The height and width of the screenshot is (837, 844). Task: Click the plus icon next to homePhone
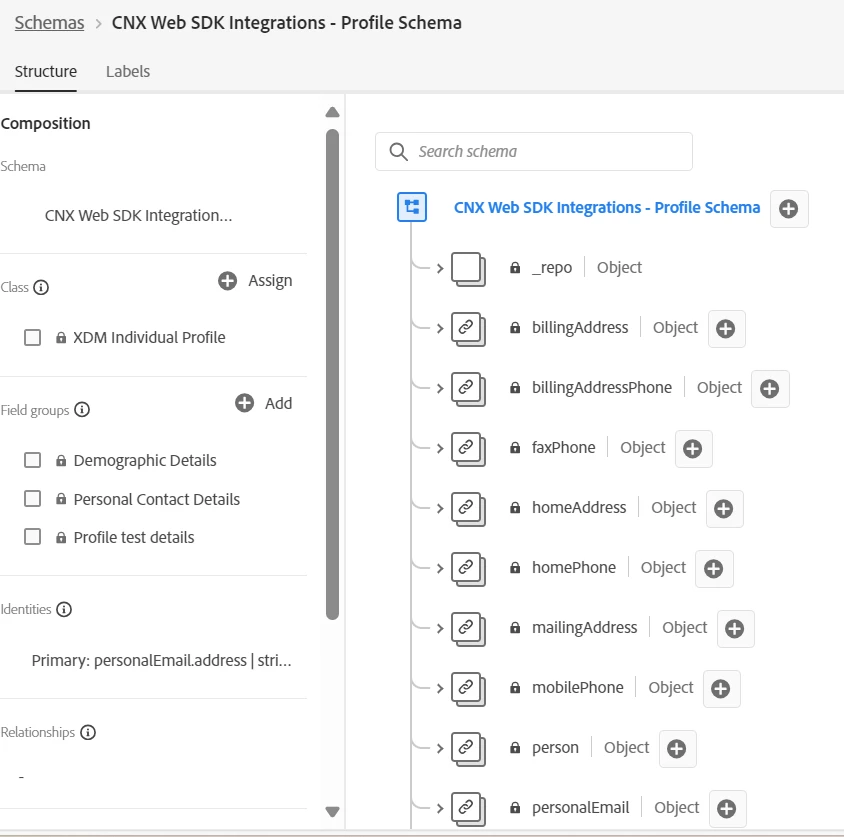pyautogui.click(x=714, y=569)
